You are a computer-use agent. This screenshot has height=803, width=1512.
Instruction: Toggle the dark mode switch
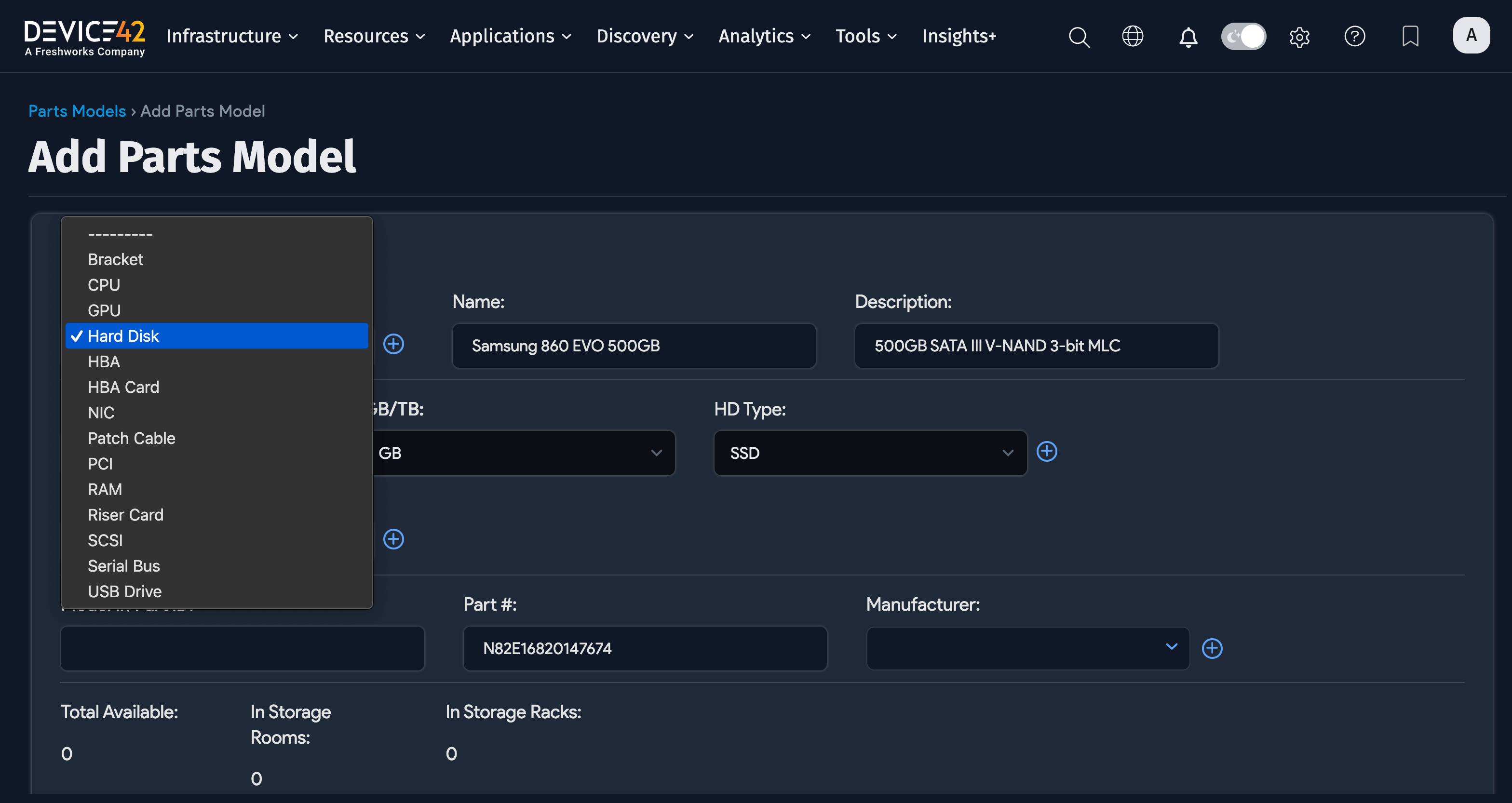click(1243, 37)
